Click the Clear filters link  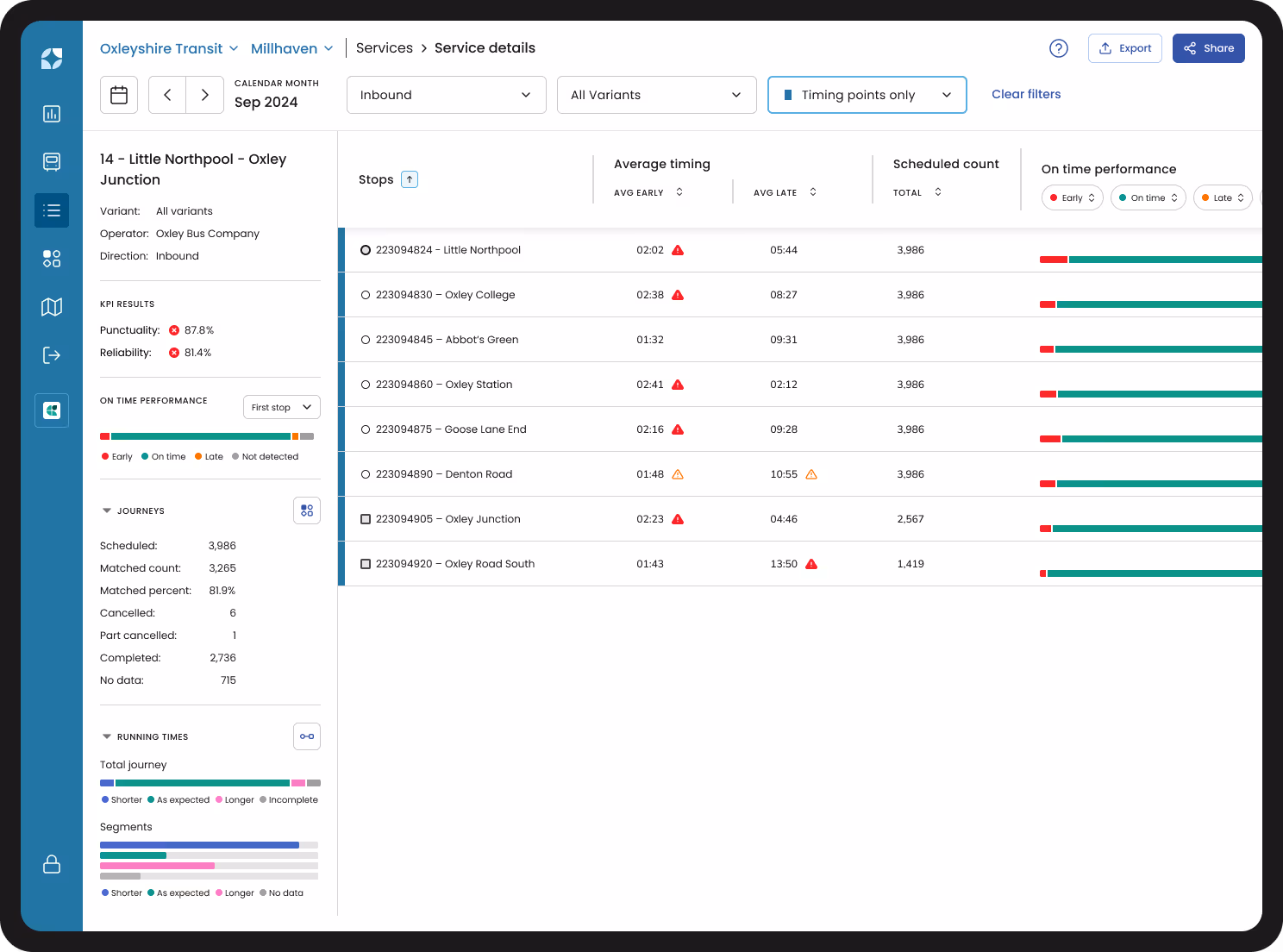(1026, 94)
